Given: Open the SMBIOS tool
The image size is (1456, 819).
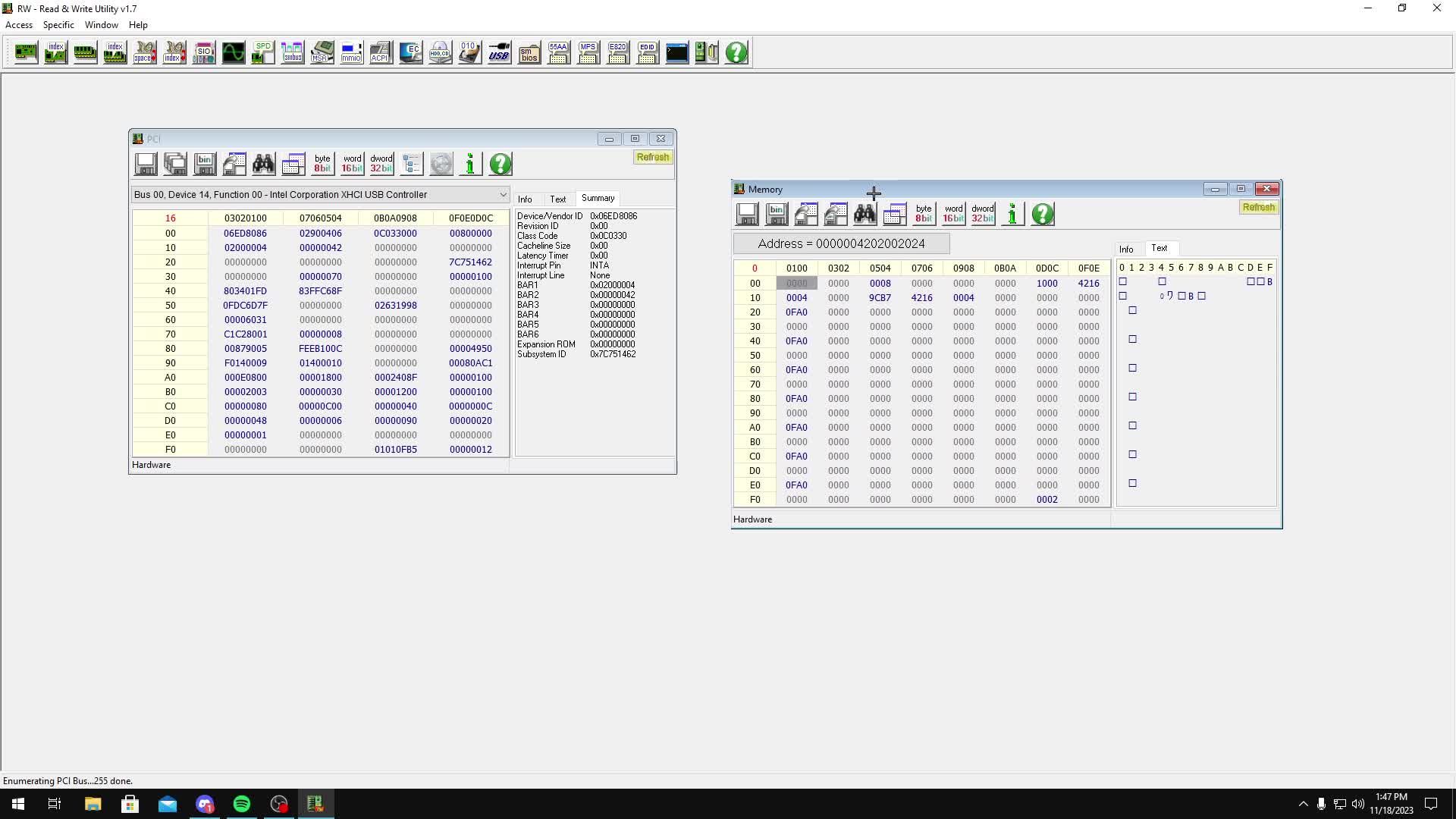Looking at the screenshot, I should pos(529,52).
